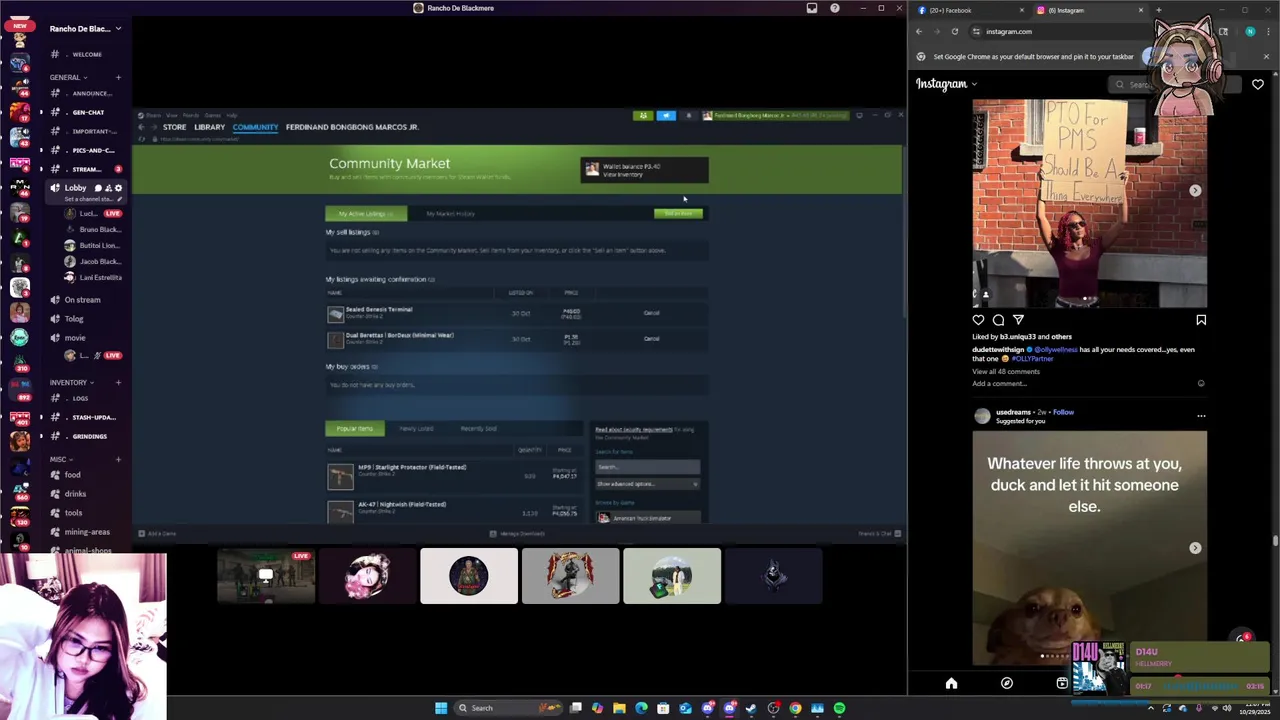Open Spotify from the taskbar
1280x720 pixels.
point(839,708)
